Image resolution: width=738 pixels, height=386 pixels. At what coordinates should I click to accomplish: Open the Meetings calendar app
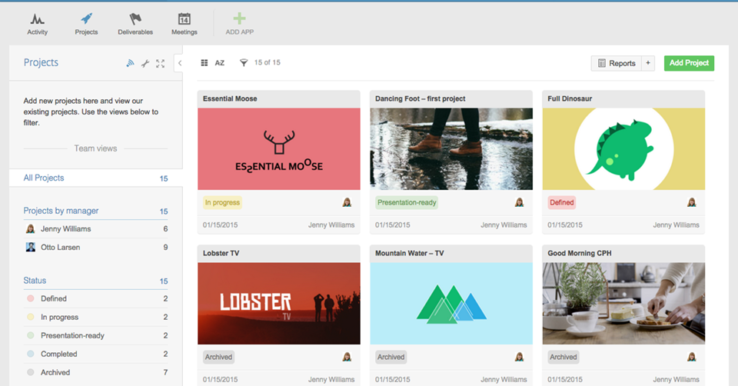(x=184, y=24)
